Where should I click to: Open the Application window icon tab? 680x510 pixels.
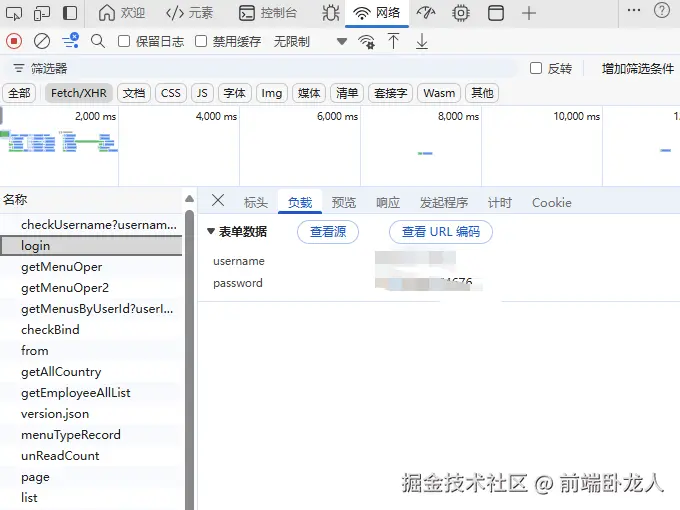(x=496, y=13)
